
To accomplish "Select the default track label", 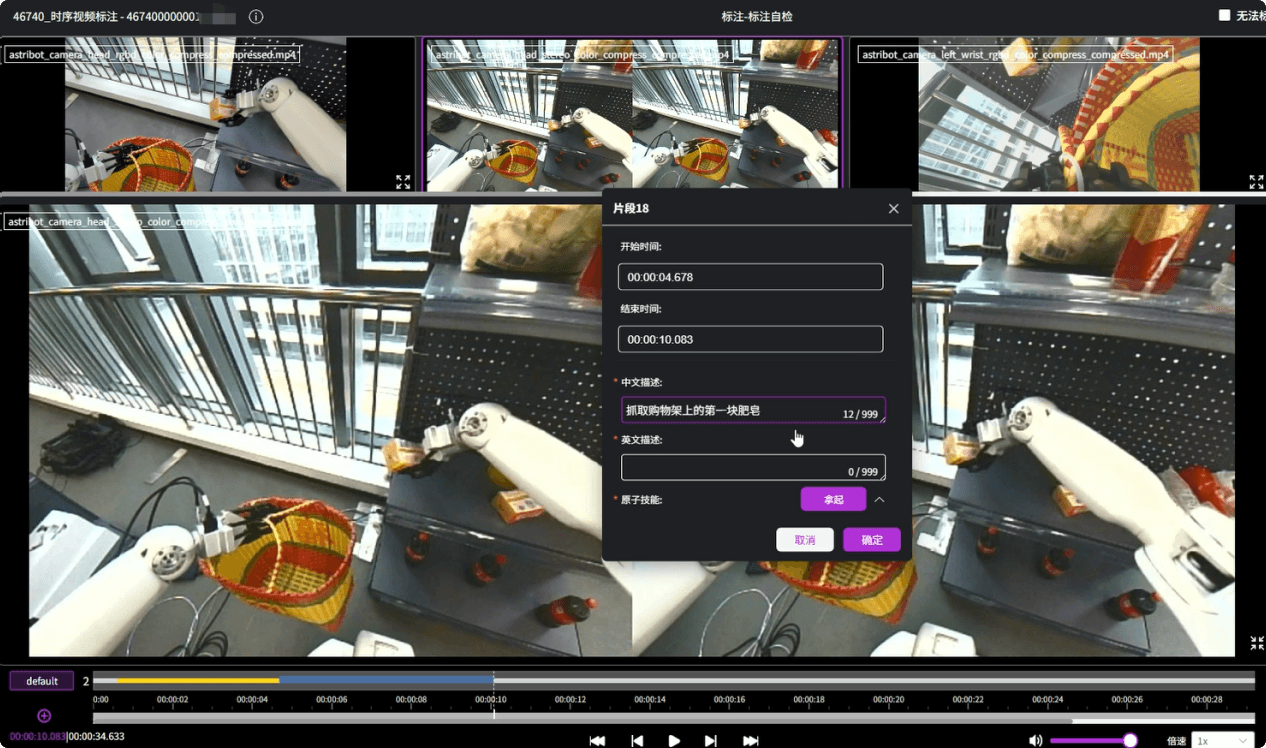I will click(42, 681).
